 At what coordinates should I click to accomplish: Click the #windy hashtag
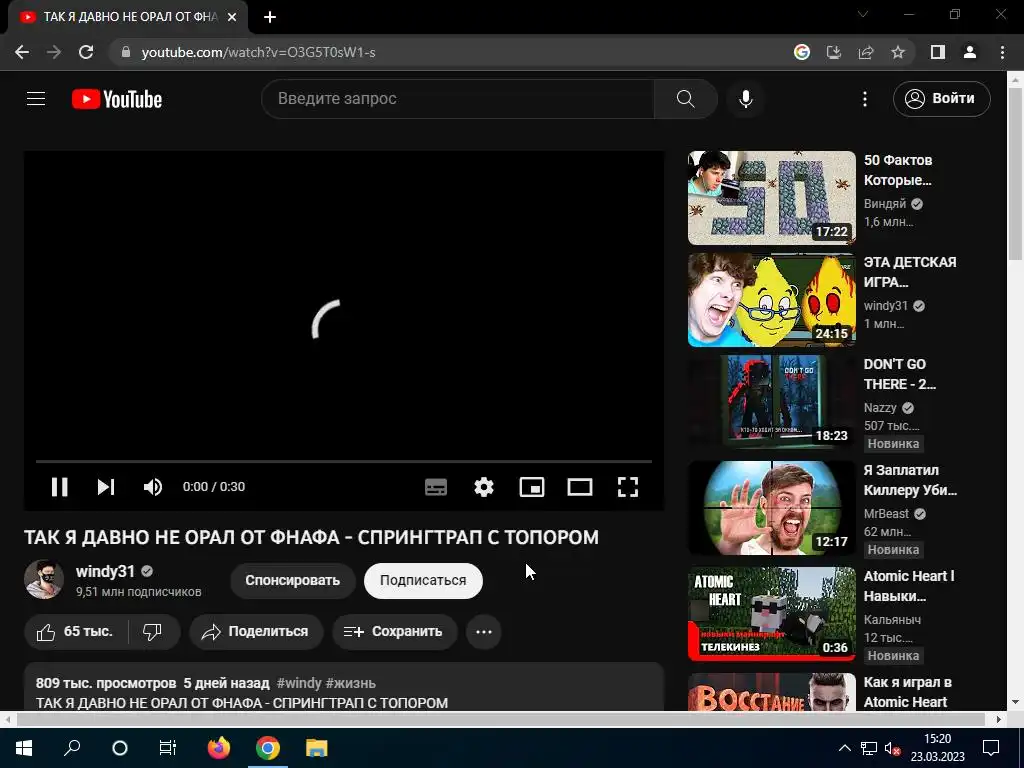click(298, 683)
